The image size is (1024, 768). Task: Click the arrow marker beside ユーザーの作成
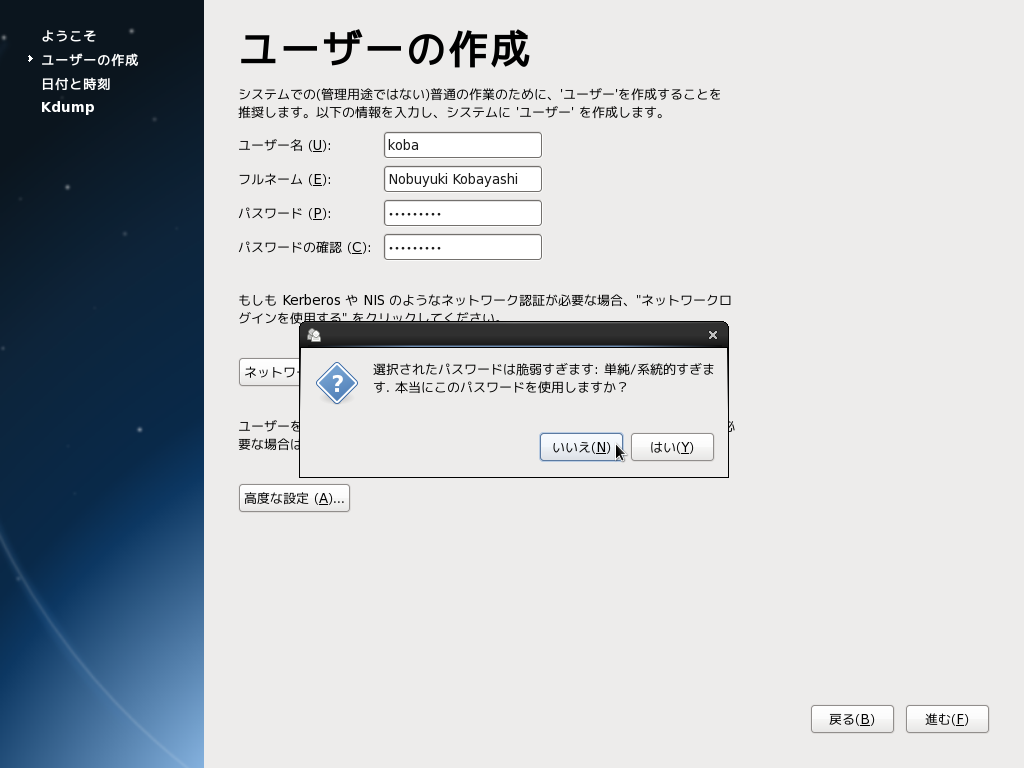[31, 59]
